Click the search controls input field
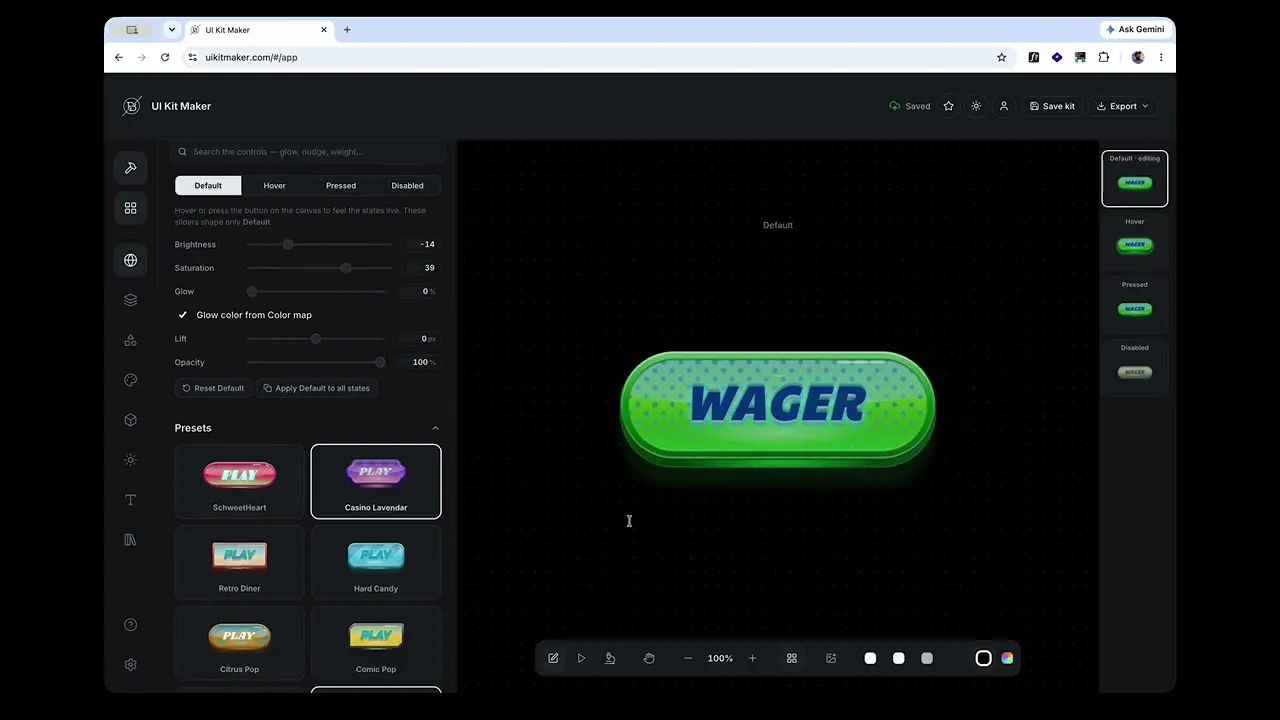This screenshot has width=1280, height=720. click(308, 152)
